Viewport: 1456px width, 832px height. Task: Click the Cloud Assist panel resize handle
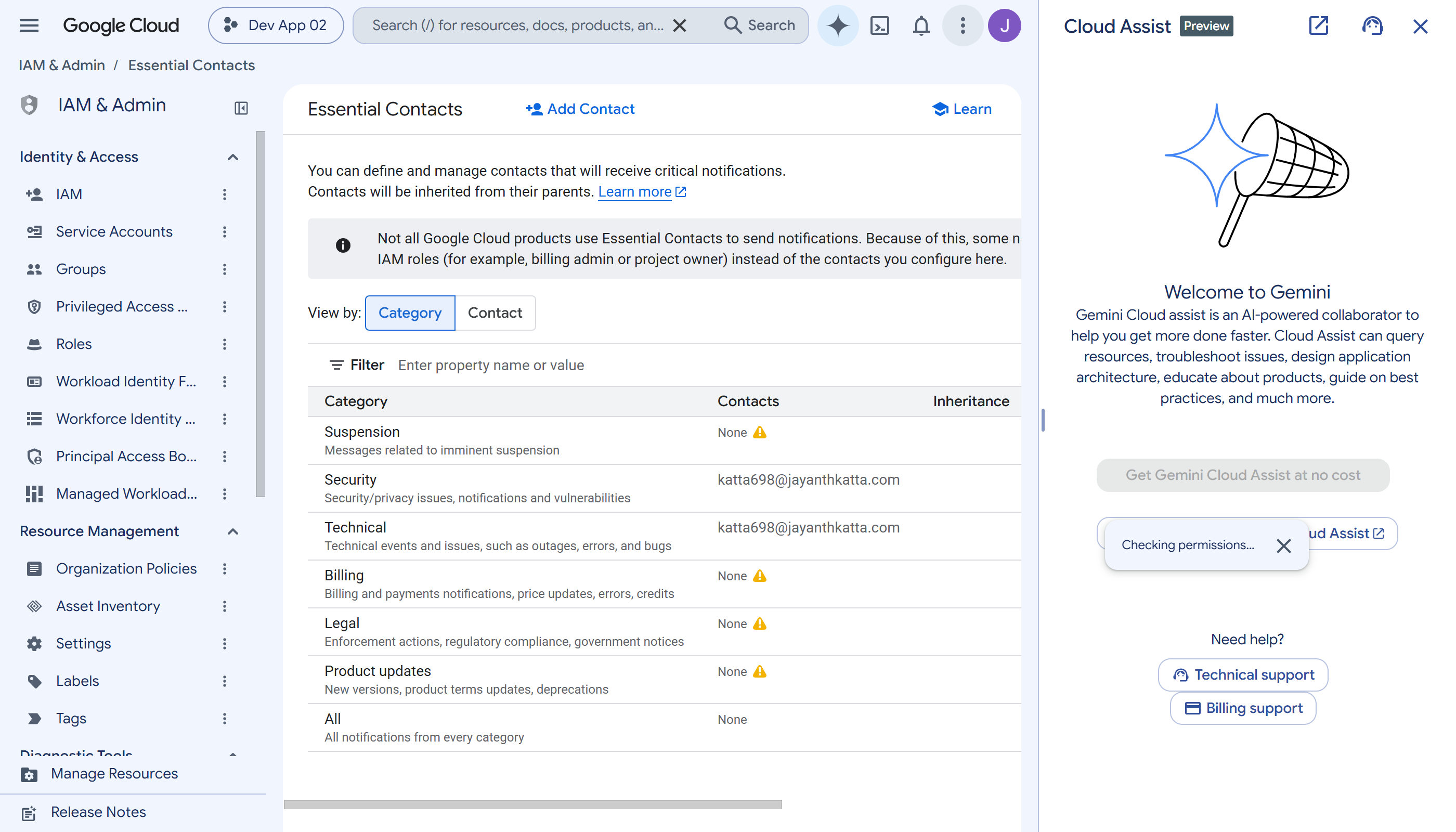point(1043,420)
